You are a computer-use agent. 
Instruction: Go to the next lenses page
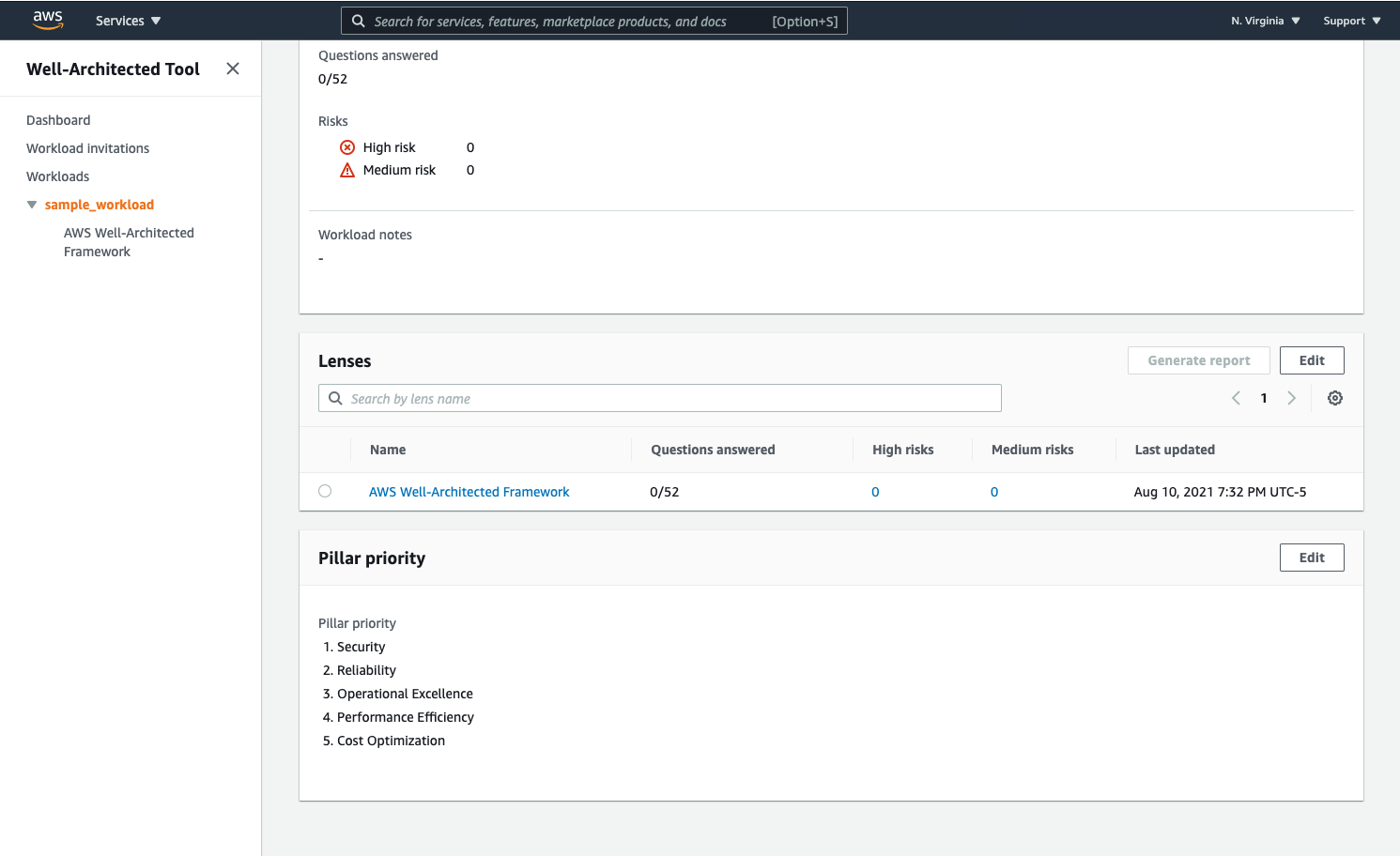[1292, 398]
